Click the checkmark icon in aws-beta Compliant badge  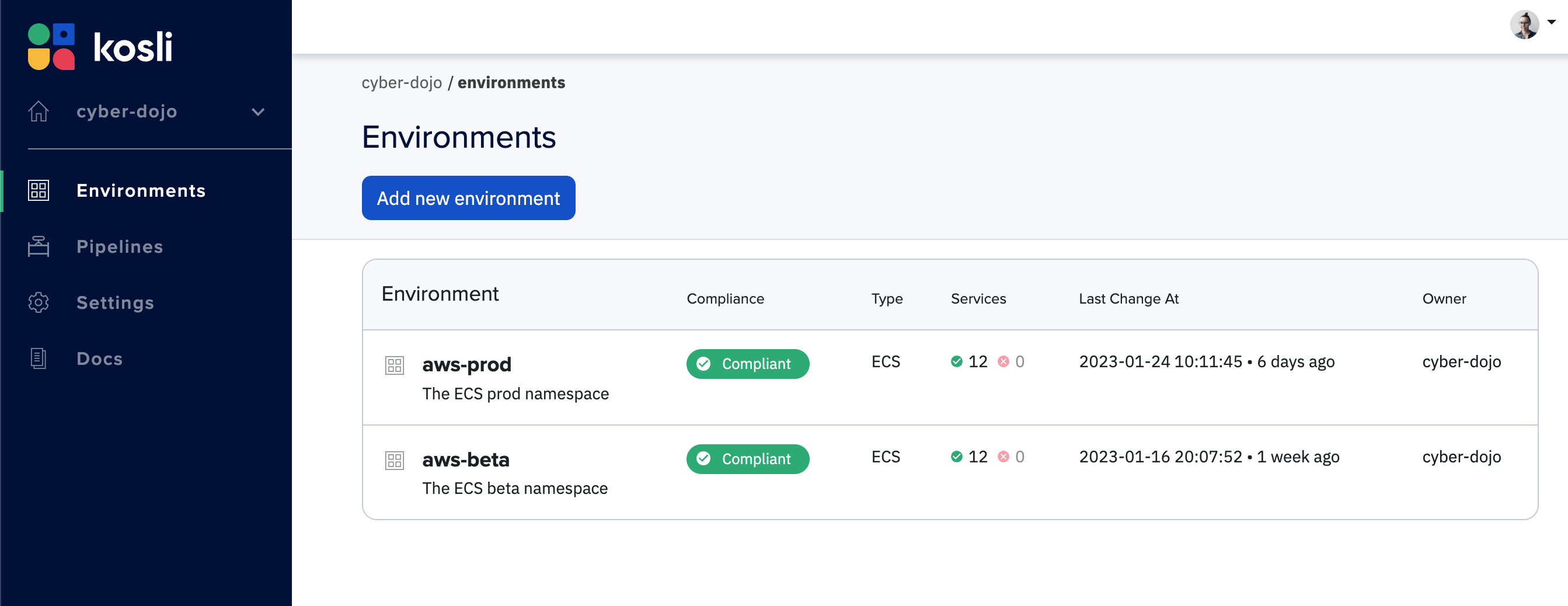pyautogui.click(x=703, y=459)
